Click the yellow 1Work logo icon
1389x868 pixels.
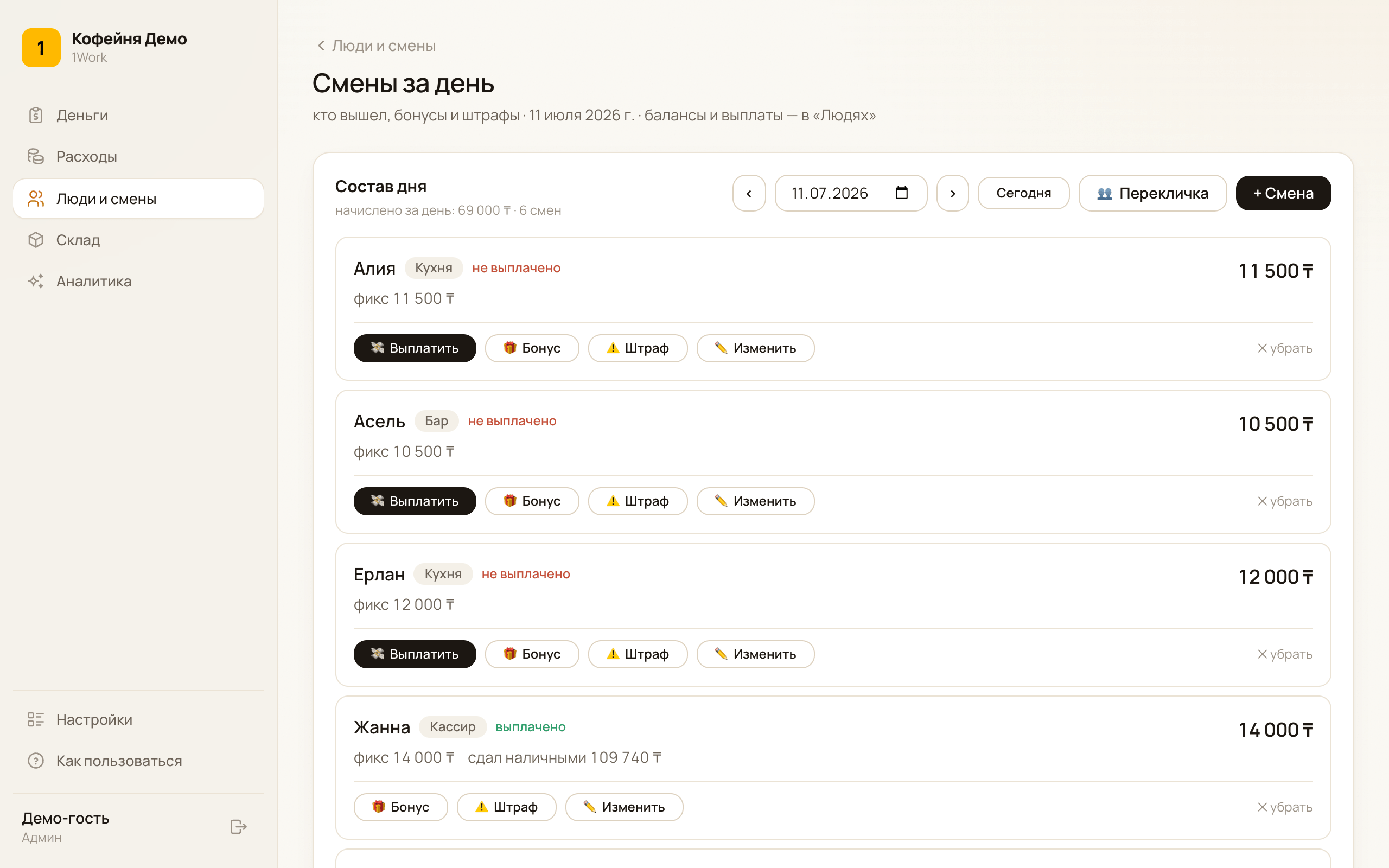point(41,48)
